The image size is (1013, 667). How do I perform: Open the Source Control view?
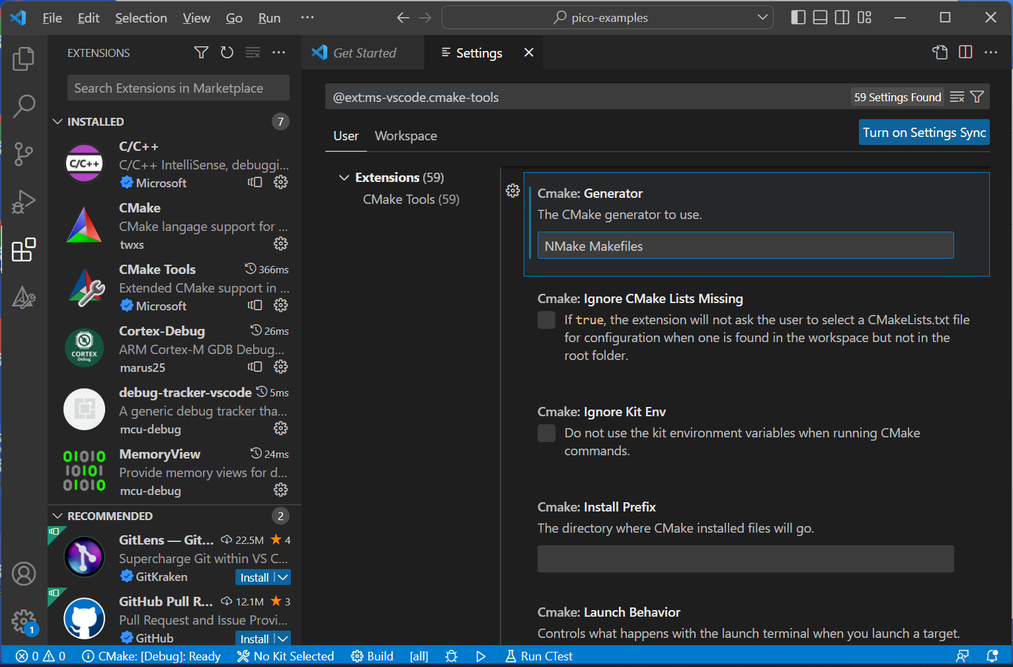23,154
